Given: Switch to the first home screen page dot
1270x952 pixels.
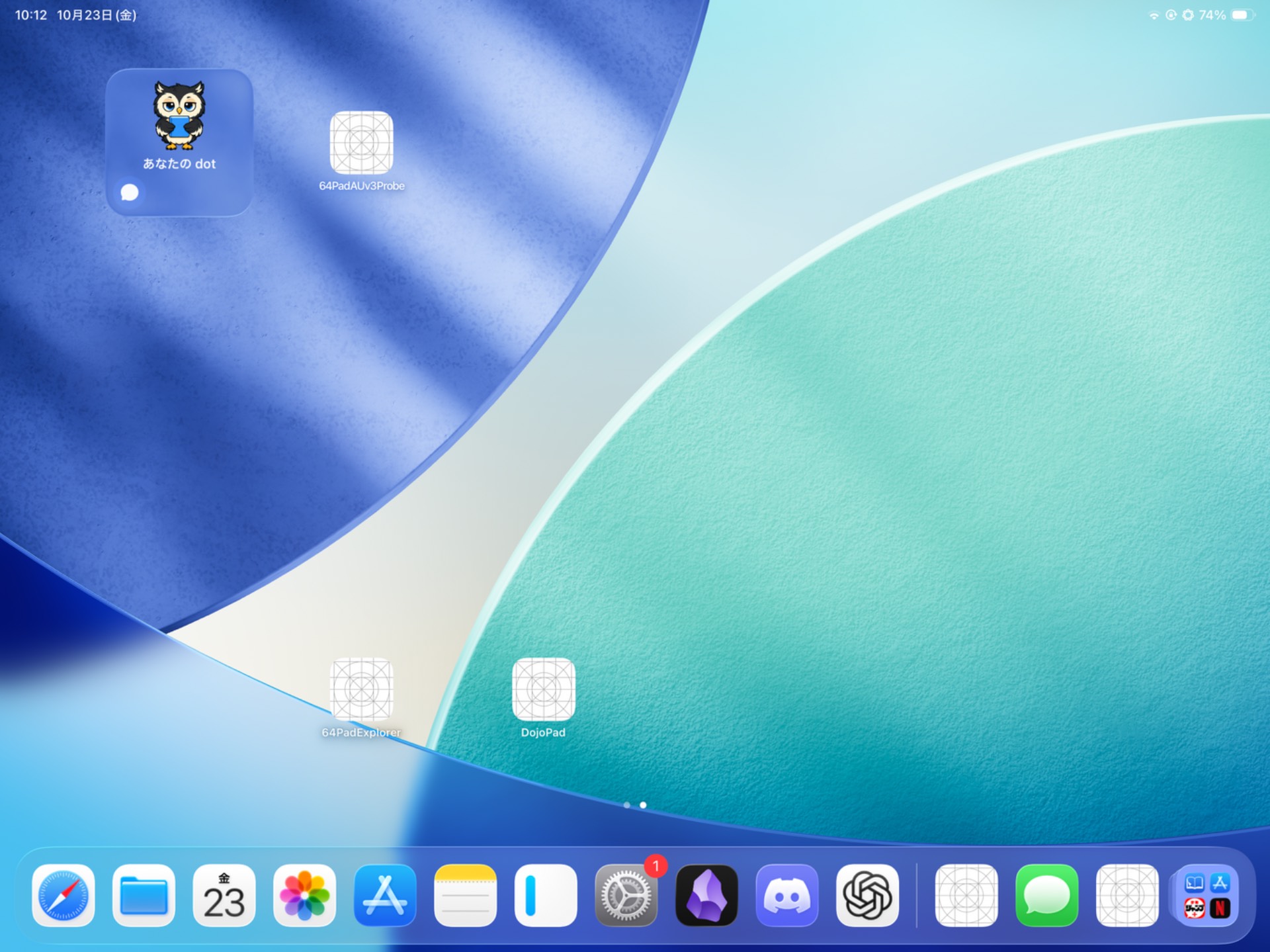Looking at the screenshot, I should click(x=626, y=805).
